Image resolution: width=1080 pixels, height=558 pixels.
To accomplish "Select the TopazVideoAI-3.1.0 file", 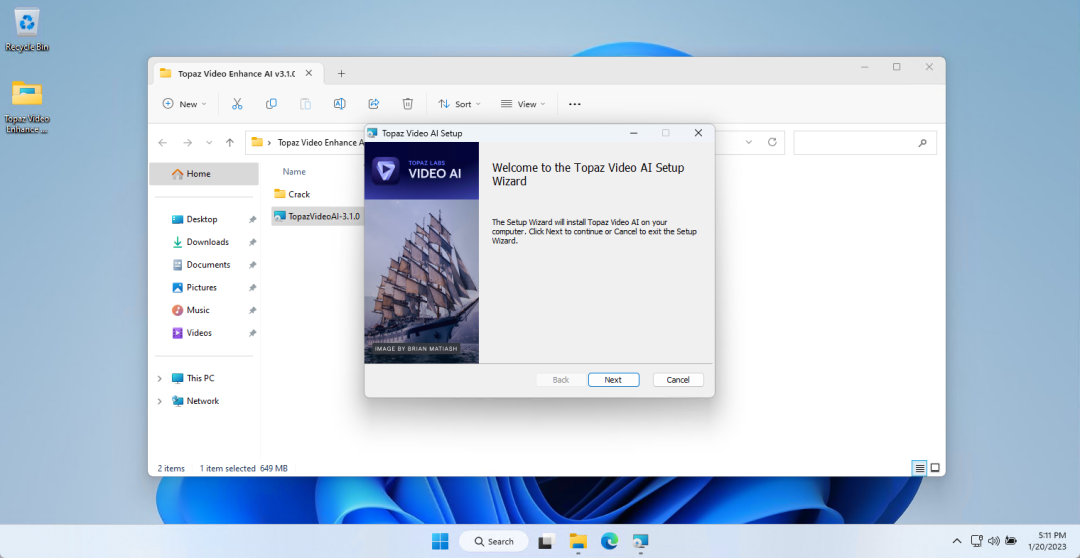I will [x=318, y=216].
